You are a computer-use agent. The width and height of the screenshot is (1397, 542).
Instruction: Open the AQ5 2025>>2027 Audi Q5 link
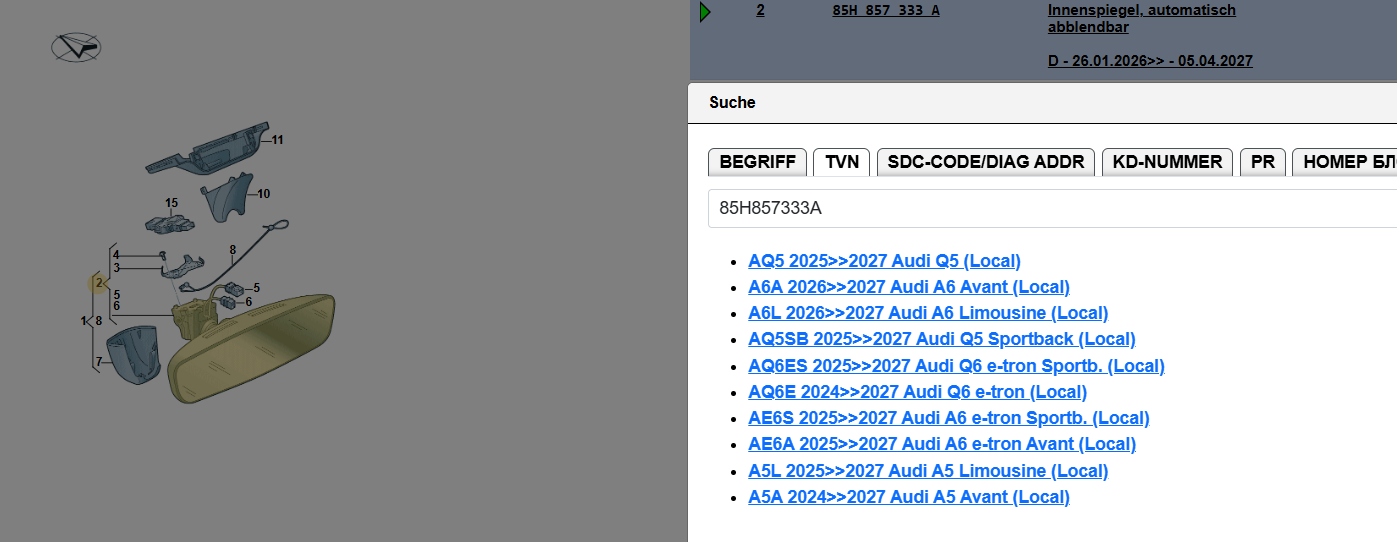coord(884,261)
